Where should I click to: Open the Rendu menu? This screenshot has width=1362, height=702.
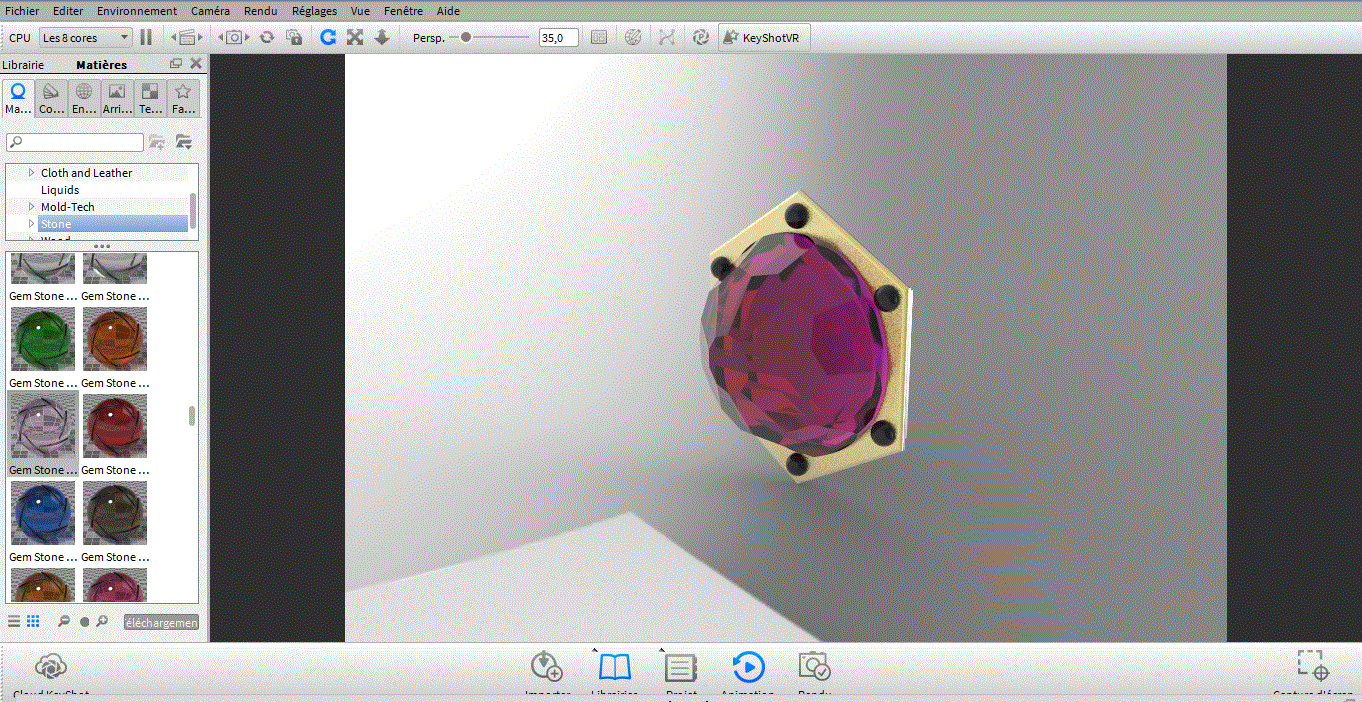click(x=260, y=11)
